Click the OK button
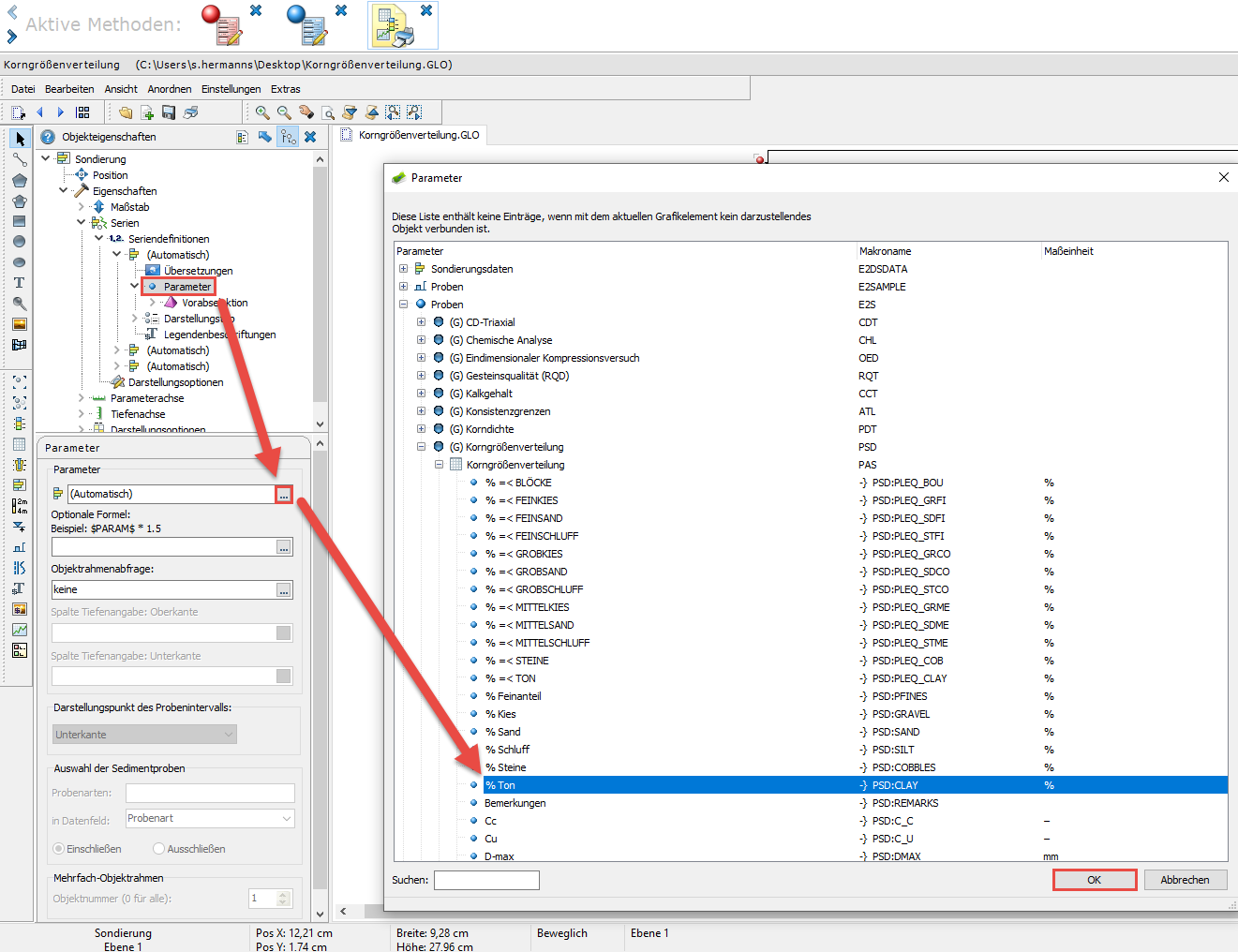This screenshot has height=952, width=1238. point(1095,880)
